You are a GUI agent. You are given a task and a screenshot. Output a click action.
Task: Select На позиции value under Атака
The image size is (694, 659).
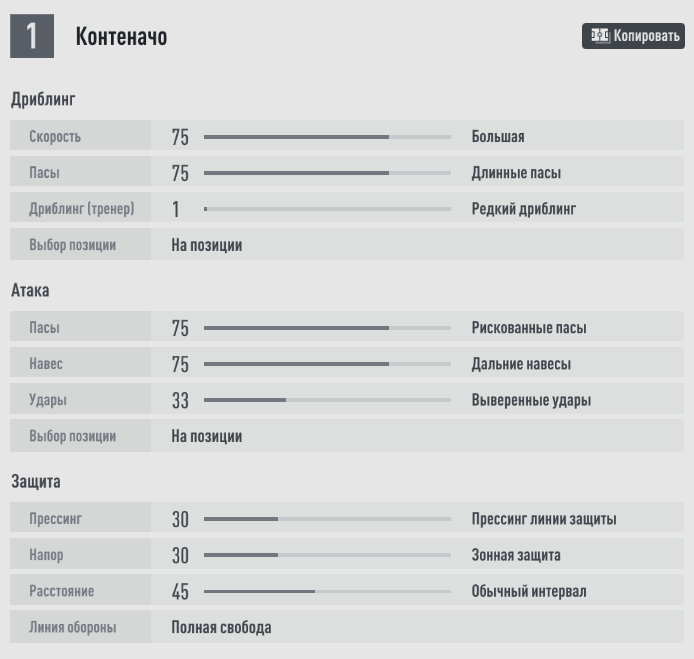click(x=206, y=436)
